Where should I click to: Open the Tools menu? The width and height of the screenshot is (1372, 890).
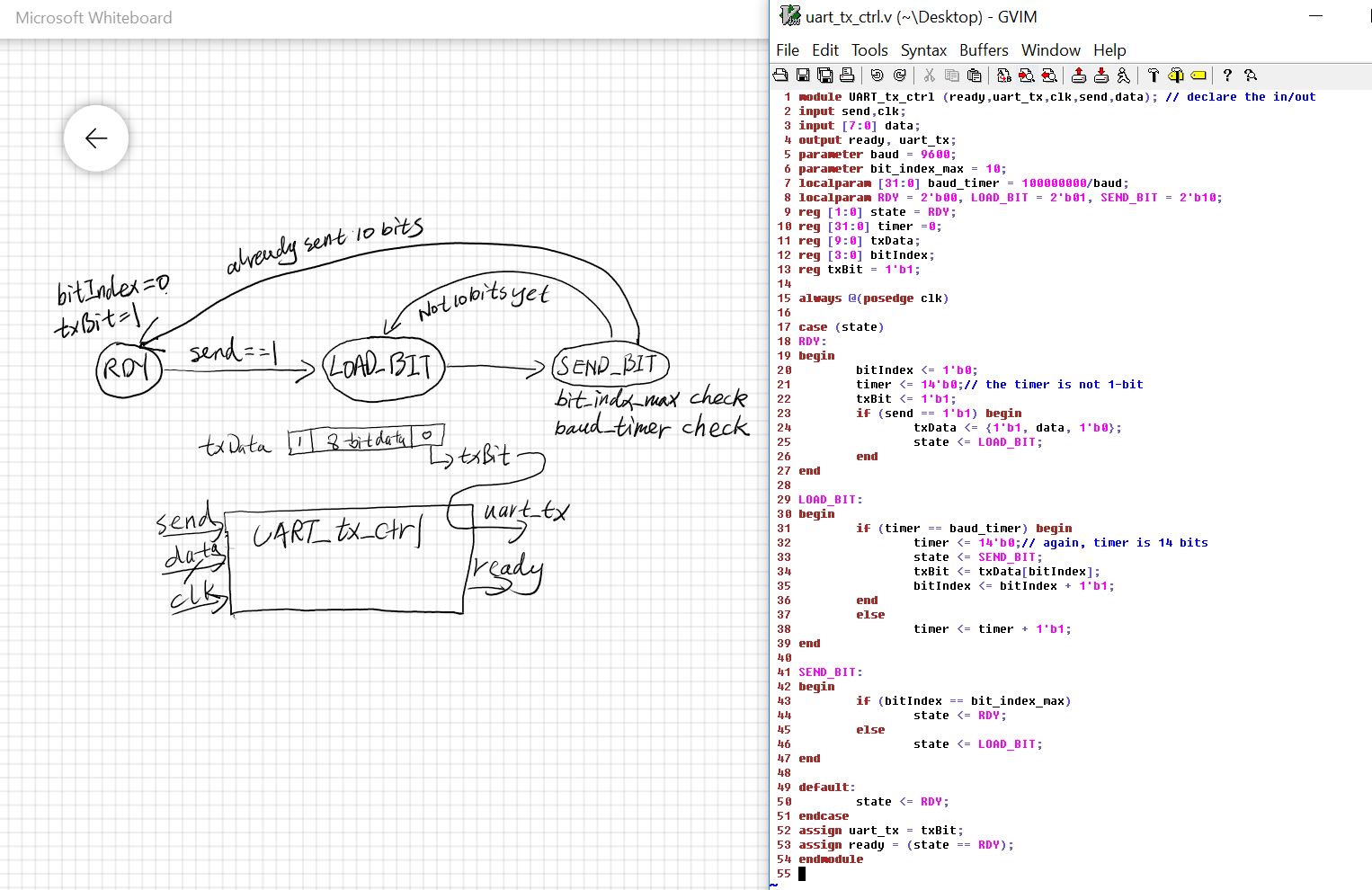pyautogui.click(x=869, y=50)
